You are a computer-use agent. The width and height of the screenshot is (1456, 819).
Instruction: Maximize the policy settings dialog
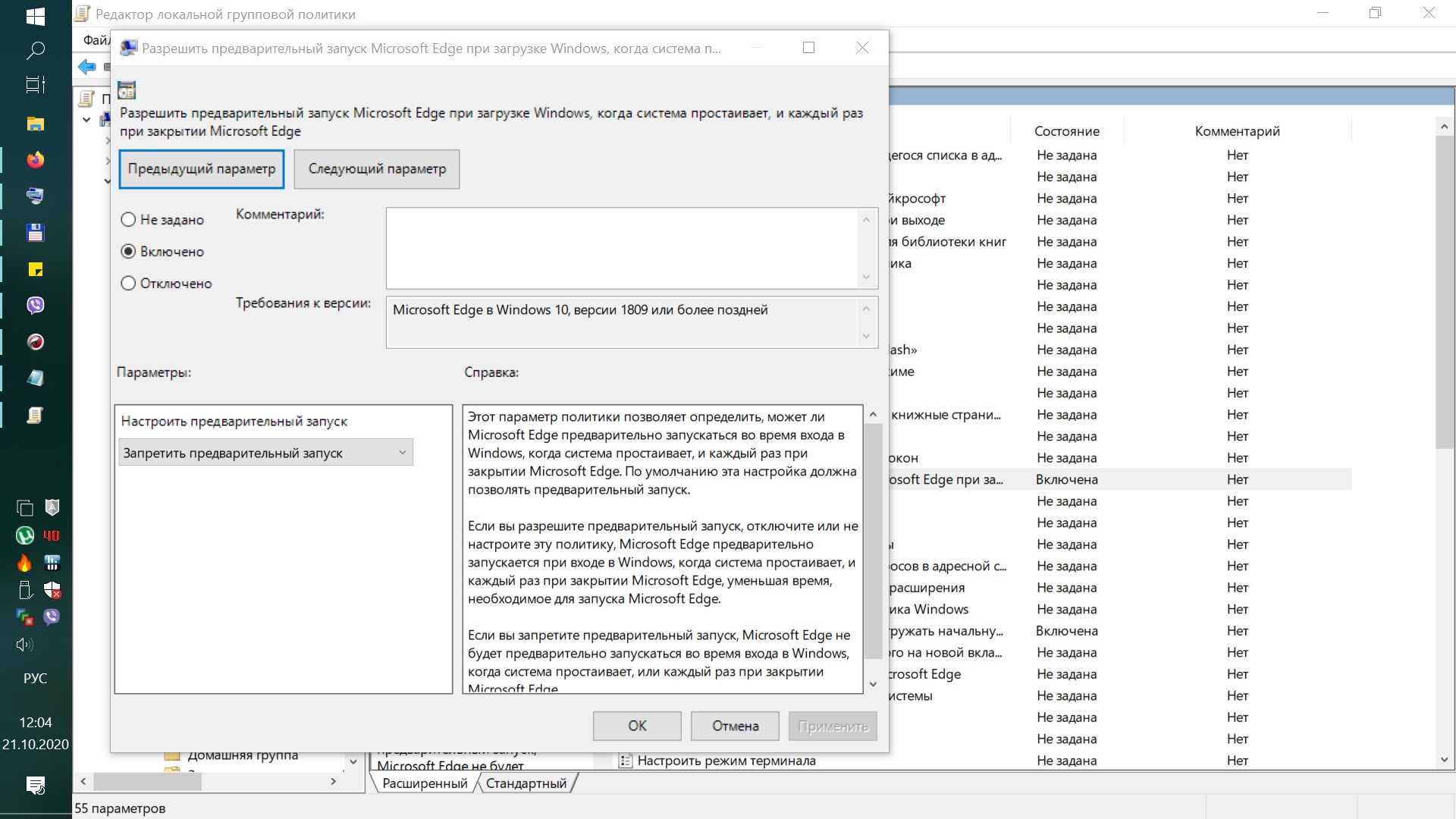click(x=808, y=48)
